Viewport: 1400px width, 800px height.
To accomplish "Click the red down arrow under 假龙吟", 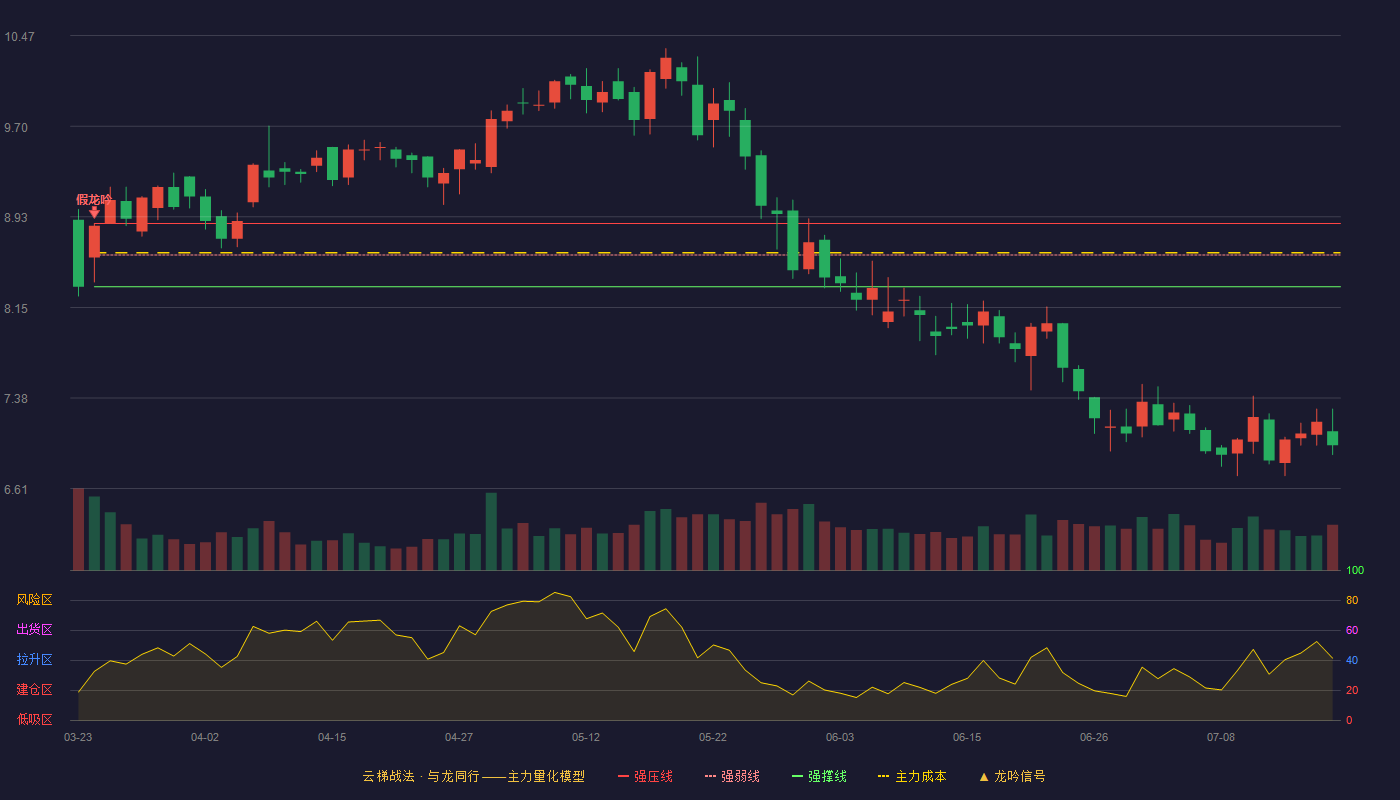I will (94, 212).
